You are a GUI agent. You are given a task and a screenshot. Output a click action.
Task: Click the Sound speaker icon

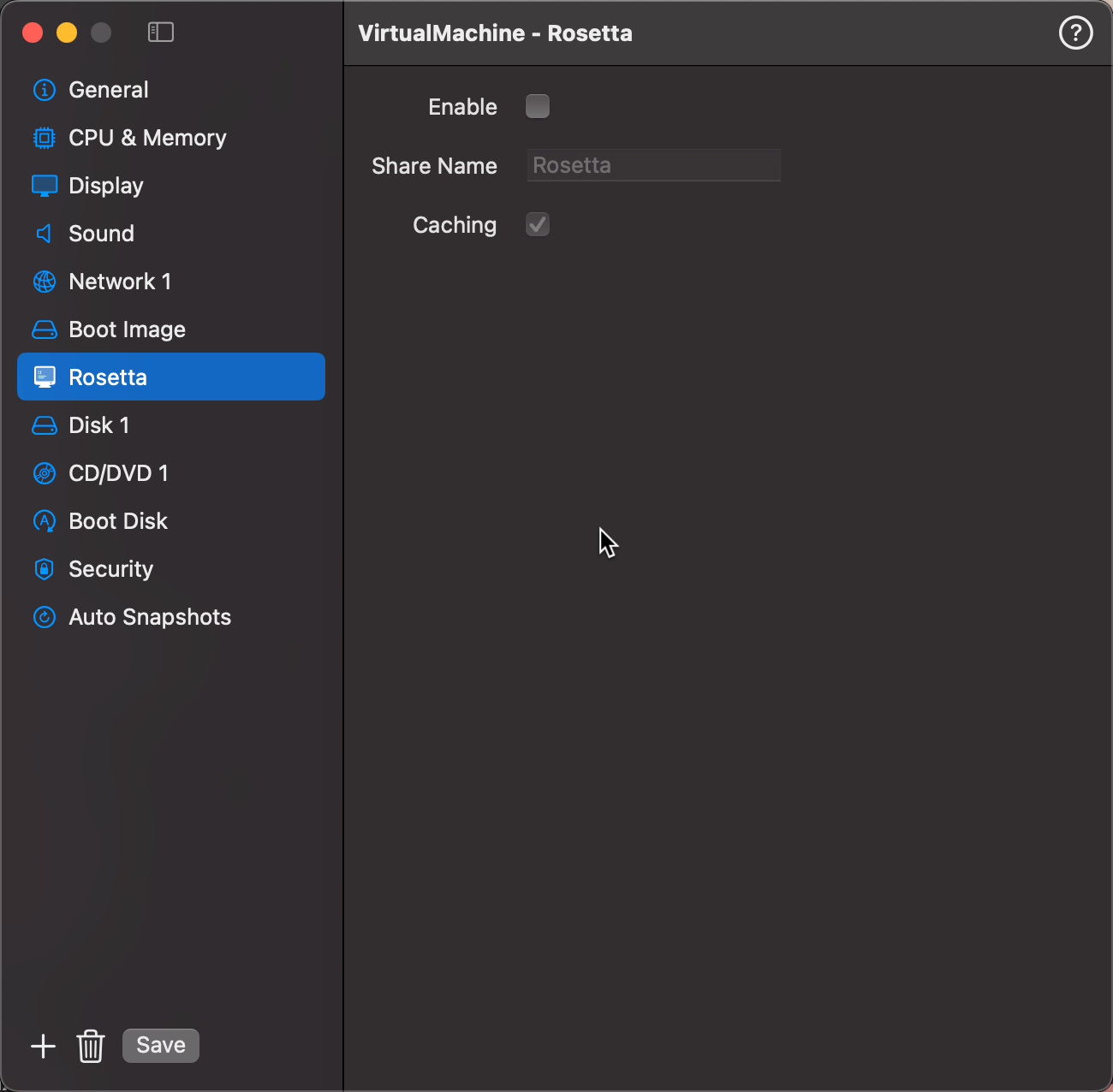point(45,234)
